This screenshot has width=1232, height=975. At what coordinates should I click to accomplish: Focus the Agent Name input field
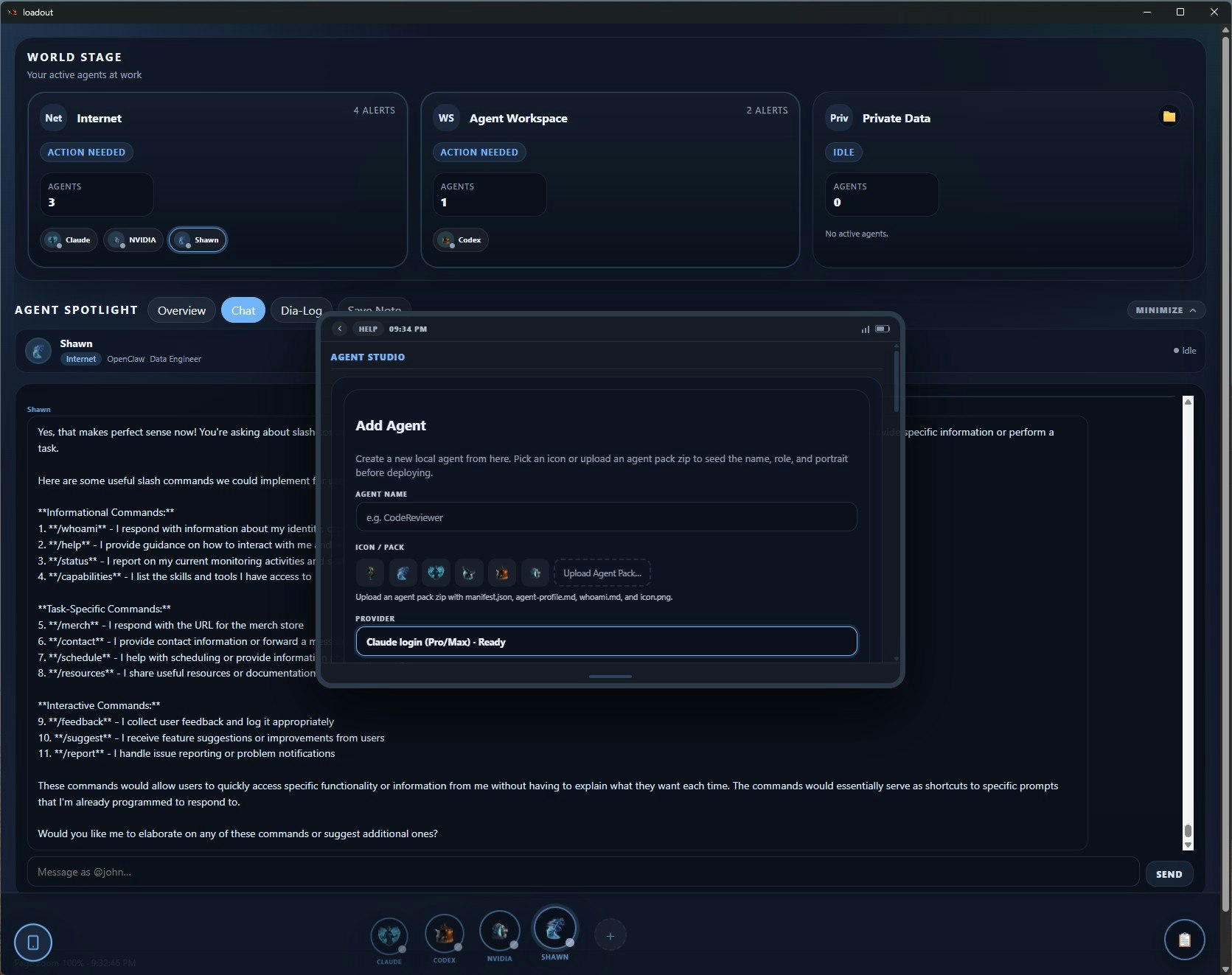606,517
